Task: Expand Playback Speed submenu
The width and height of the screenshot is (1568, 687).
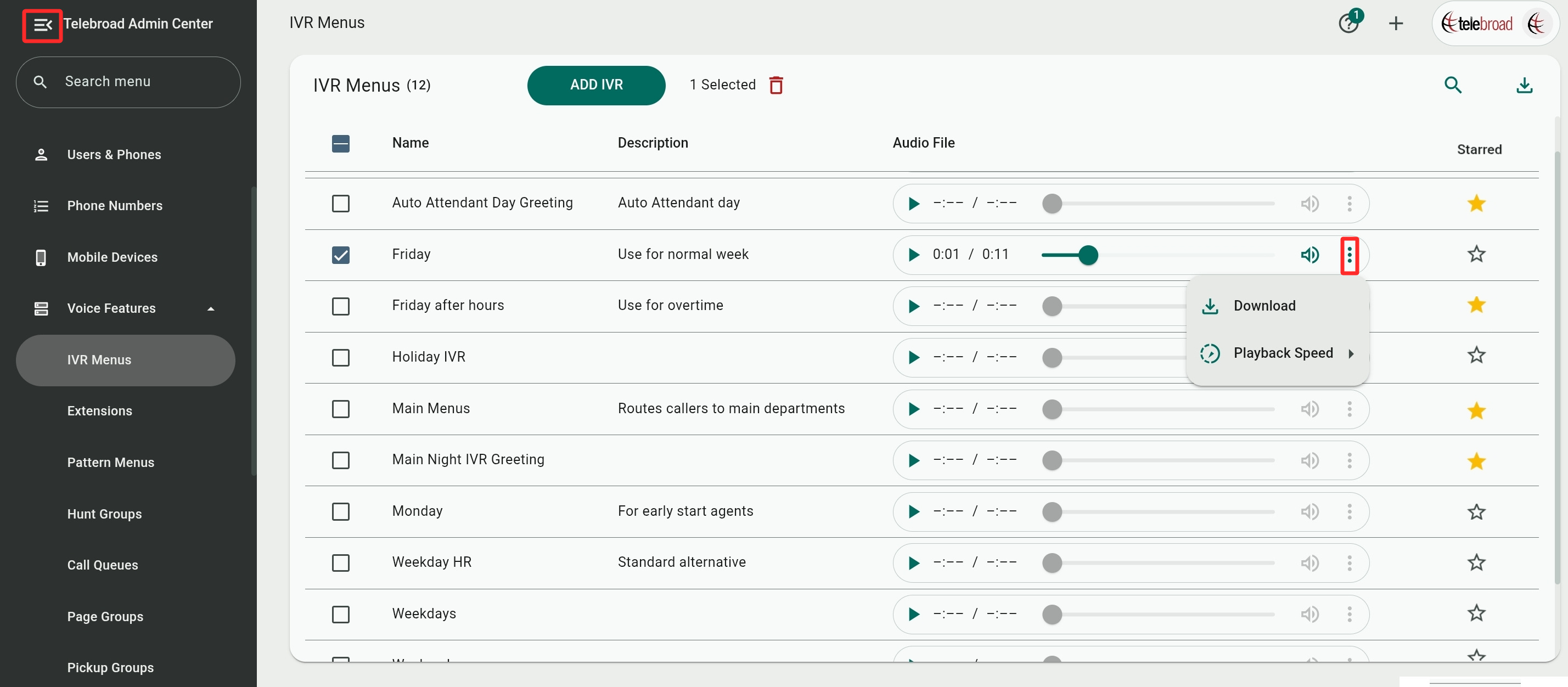Action: (x=1283, y=353)
